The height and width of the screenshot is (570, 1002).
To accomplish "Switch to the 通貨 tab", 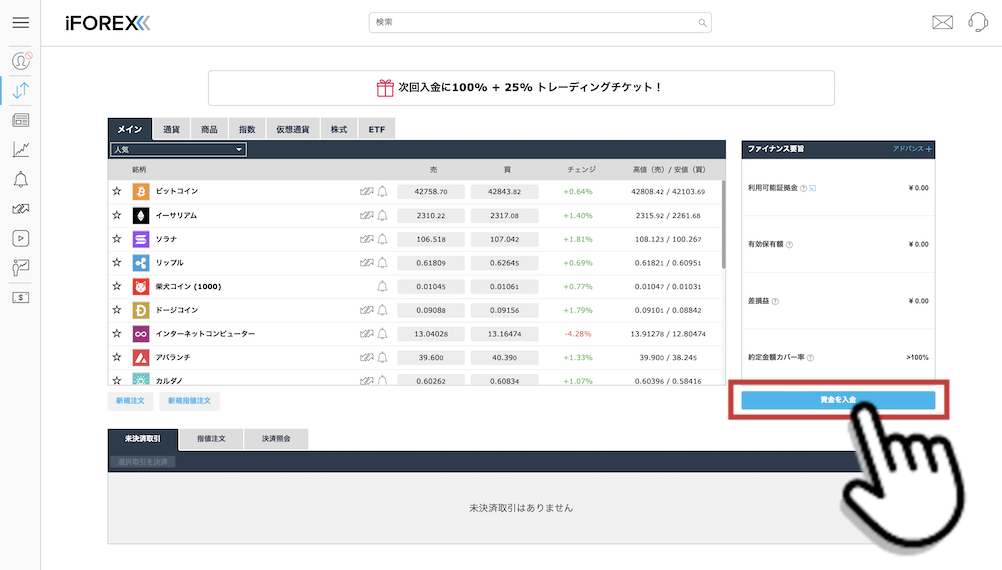I will click(171, 130).
